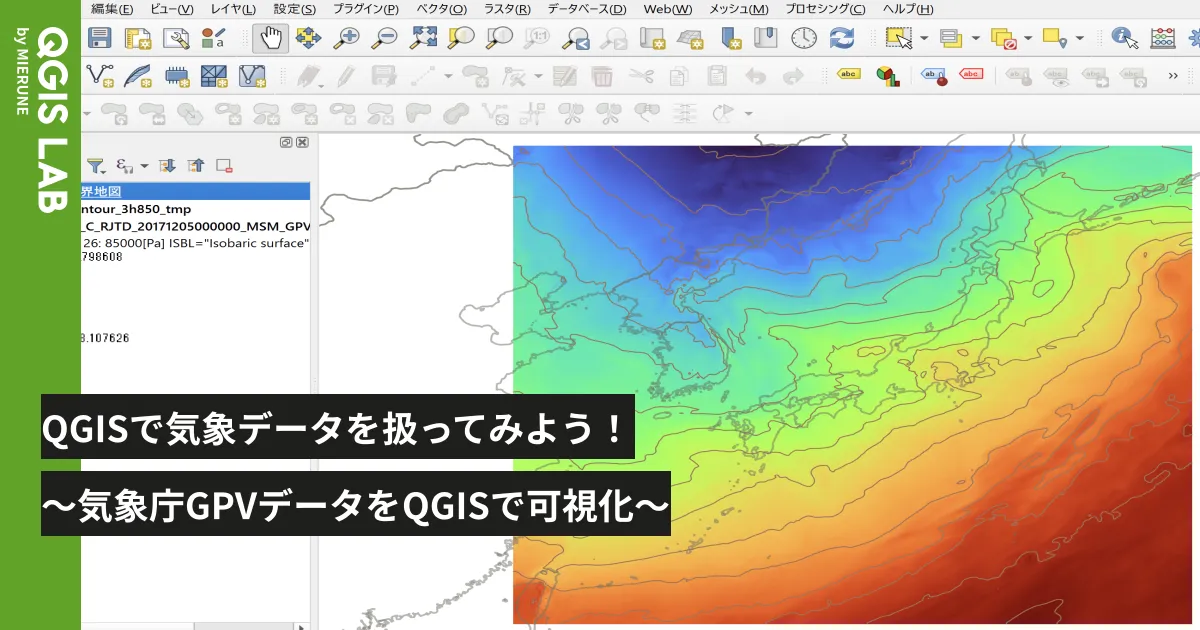Viewport: 1200px width, 630px height.
Task: Select the Zoom In tool
Action: tap(348, 37)
